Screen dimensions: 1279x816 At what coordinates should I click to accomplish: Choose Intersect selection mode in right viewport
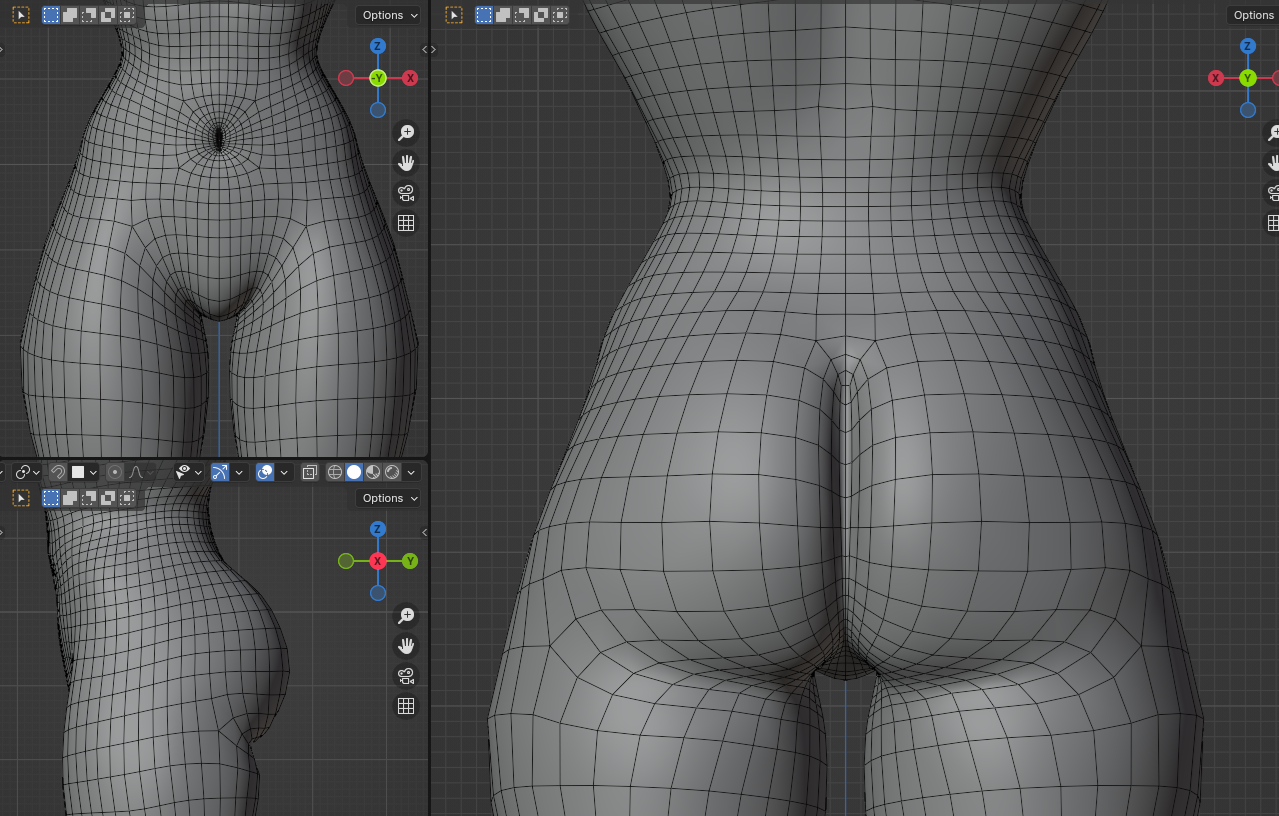[560, 15]
